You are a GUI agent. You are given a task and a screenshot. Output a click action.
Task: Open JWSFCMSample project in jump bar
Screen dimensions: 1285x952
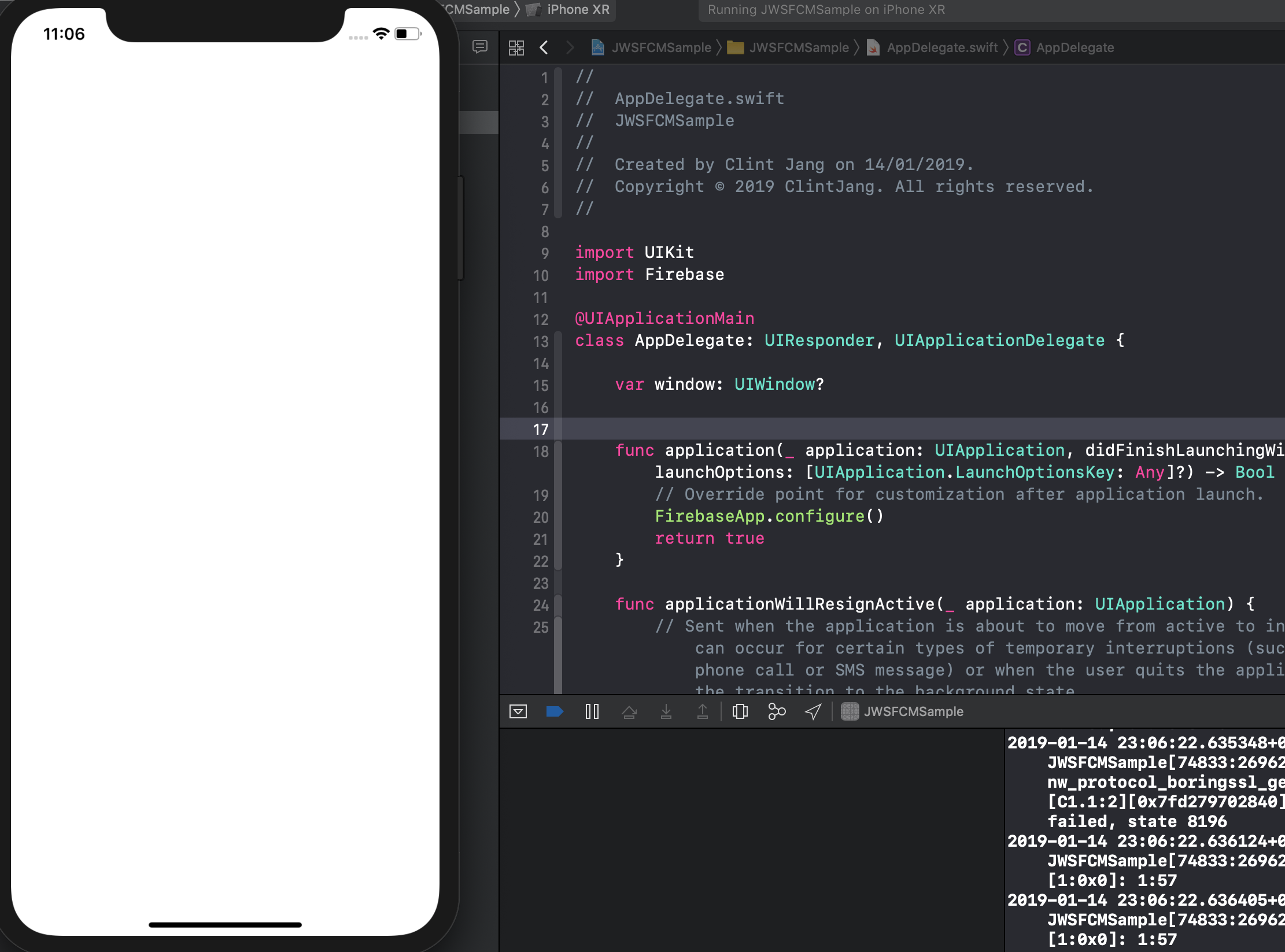pos(660,47)
